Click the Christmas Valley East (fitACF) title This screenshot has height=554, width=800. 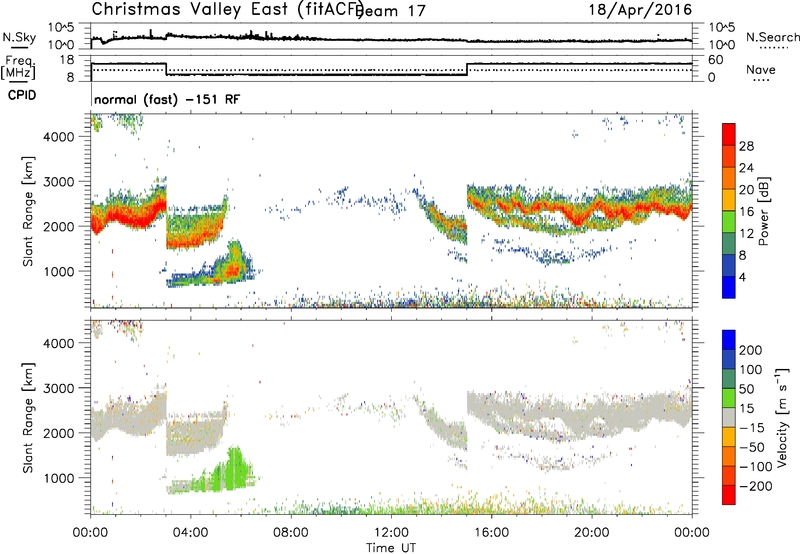click(227, 9)
